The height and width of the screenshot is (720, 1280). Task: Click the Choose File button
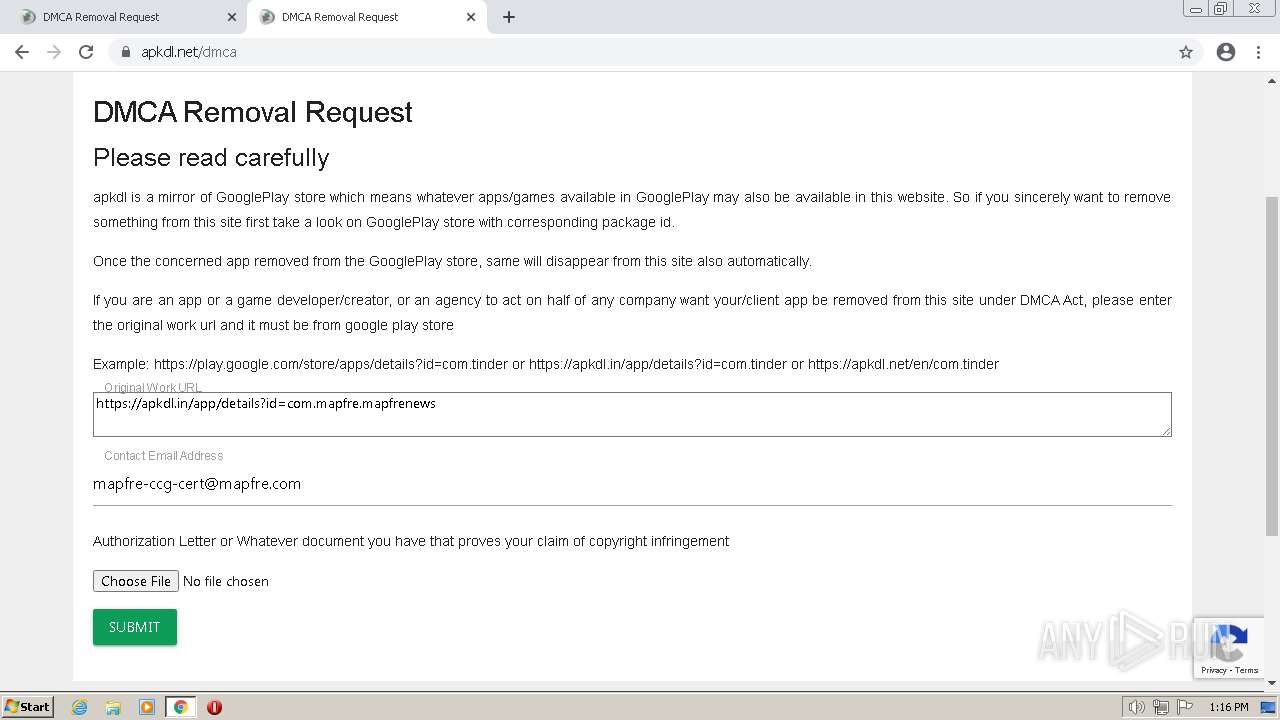pyautogui.click(x=136, y=581)
